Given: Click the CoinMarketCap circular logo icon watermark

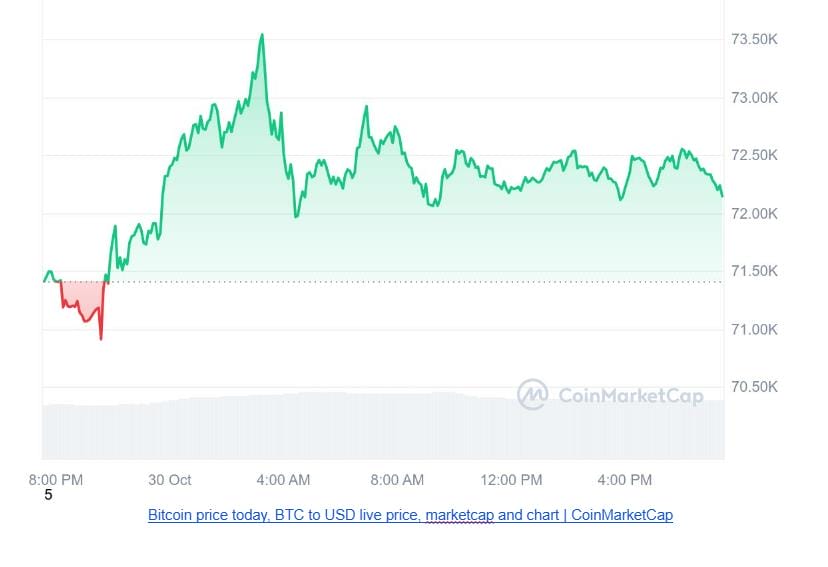Looking at the screenshot, I should tap(532, 394).
